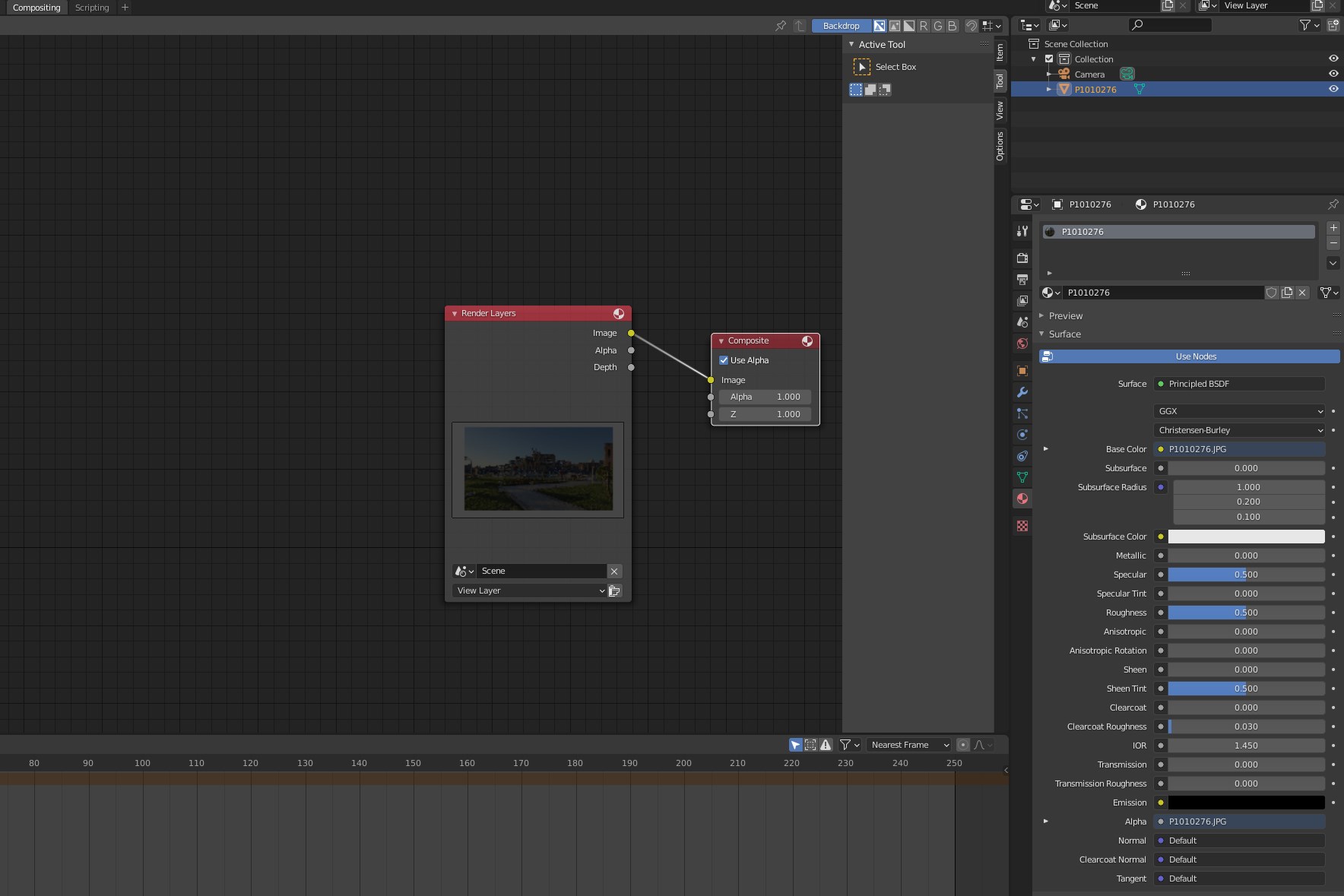Uncheck Use Alpha in Composite node
This screenshot has height=896, width=1344.
(724, 360)
